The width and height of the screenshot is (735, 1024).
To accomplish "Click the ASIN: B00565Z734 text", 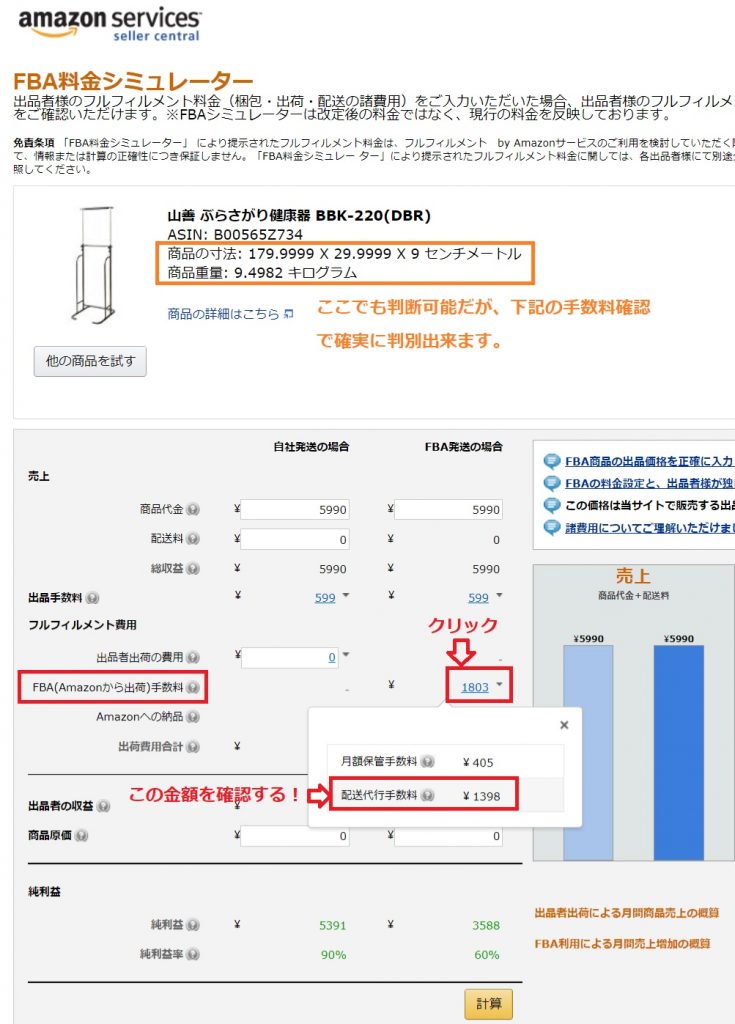I will click(x=235, y=234).
